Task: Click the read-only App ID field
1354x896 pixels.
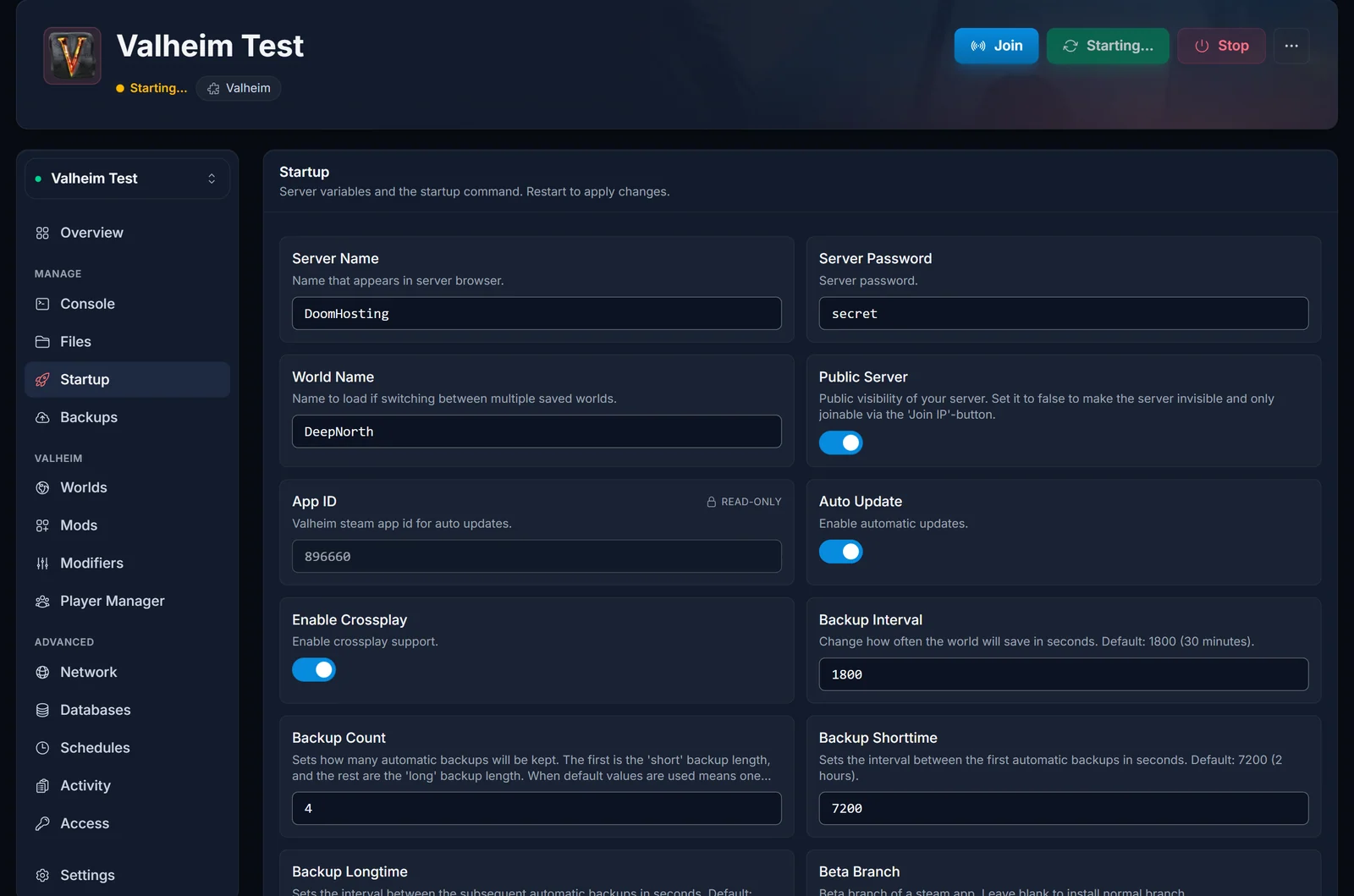Action: tap(537, 556)
